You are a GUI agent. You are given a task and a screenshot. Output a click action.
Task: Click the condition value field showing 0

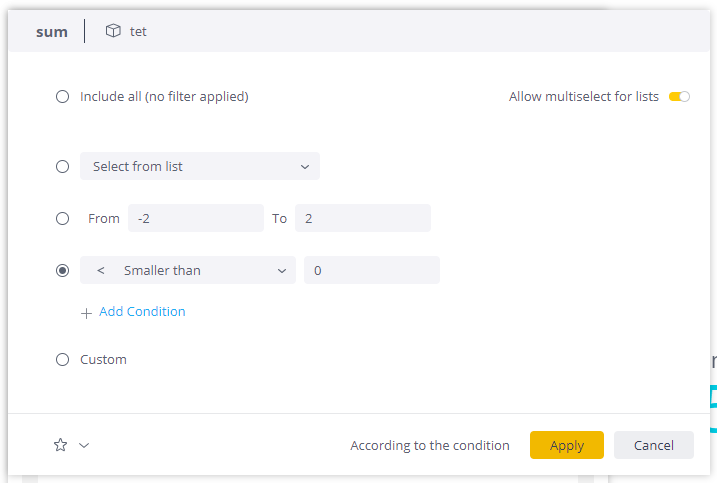(x=371, y=270)
